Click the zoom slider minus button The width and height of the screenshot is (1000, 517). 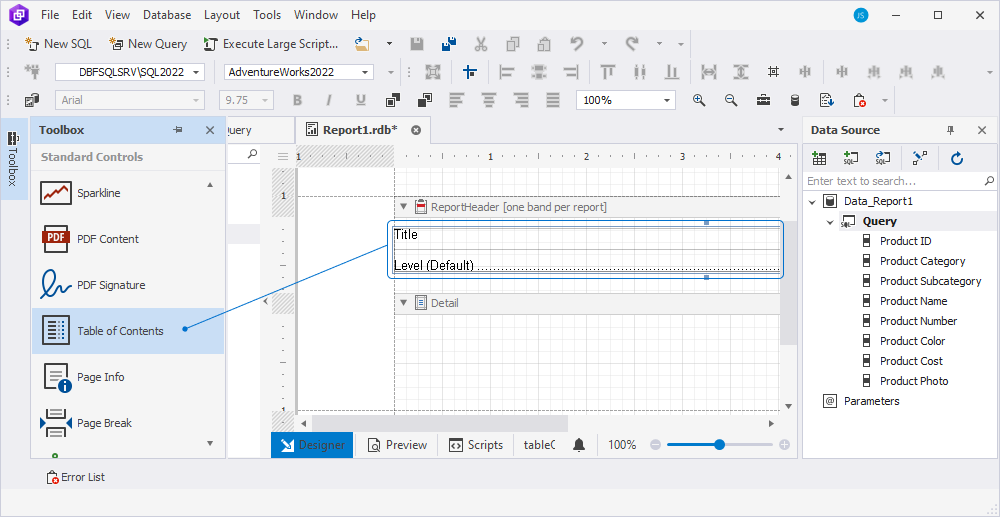coord(656,445)
